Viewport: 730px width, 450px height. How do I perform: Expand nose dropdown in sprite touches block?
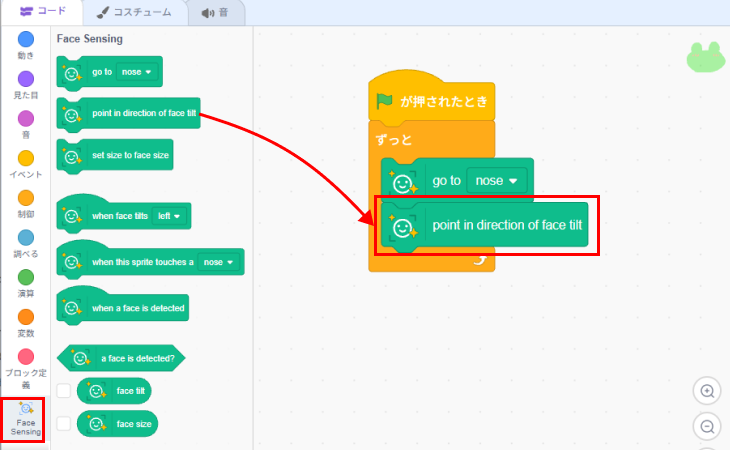[219, 262]
